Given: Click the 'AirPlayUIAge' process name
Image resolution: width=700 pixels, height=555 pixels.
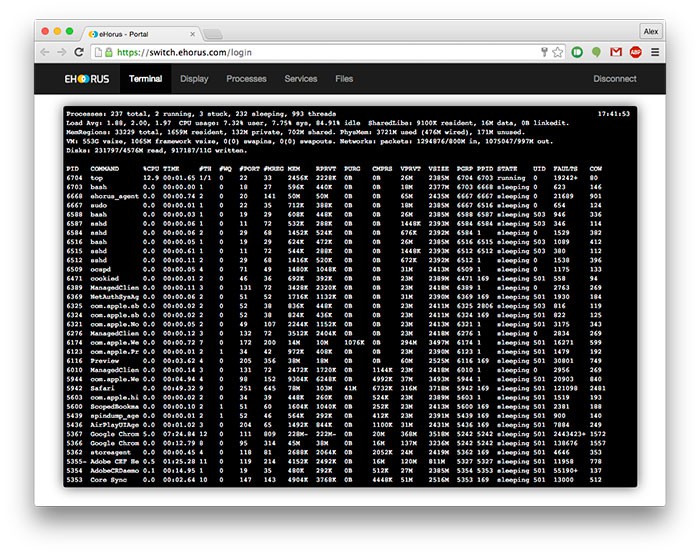Looking at the screenshot, I should pyautogui.click(x=114, y=425).
